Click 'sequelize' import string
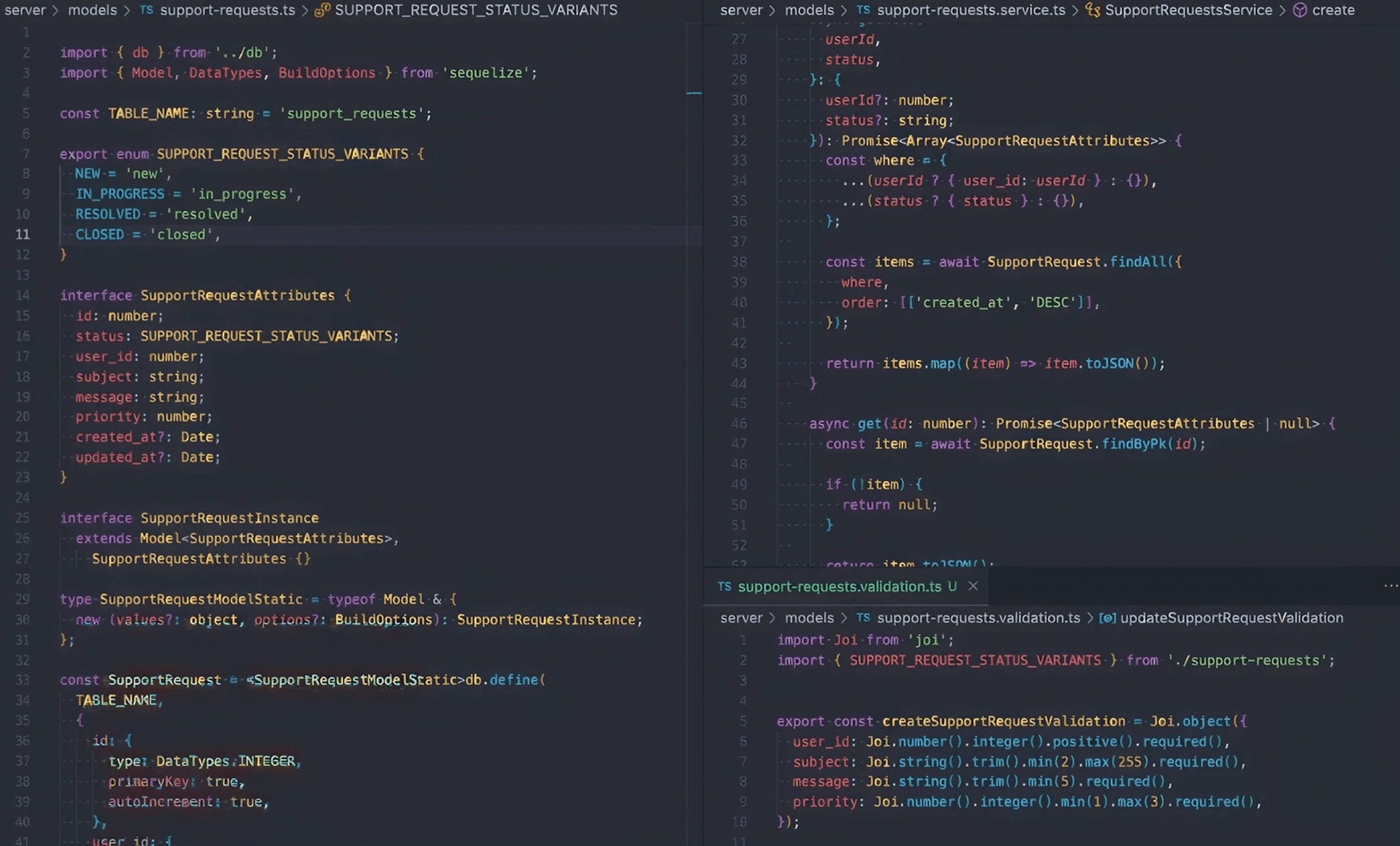This screenshot has width=1400, height=846. (486, 73)
